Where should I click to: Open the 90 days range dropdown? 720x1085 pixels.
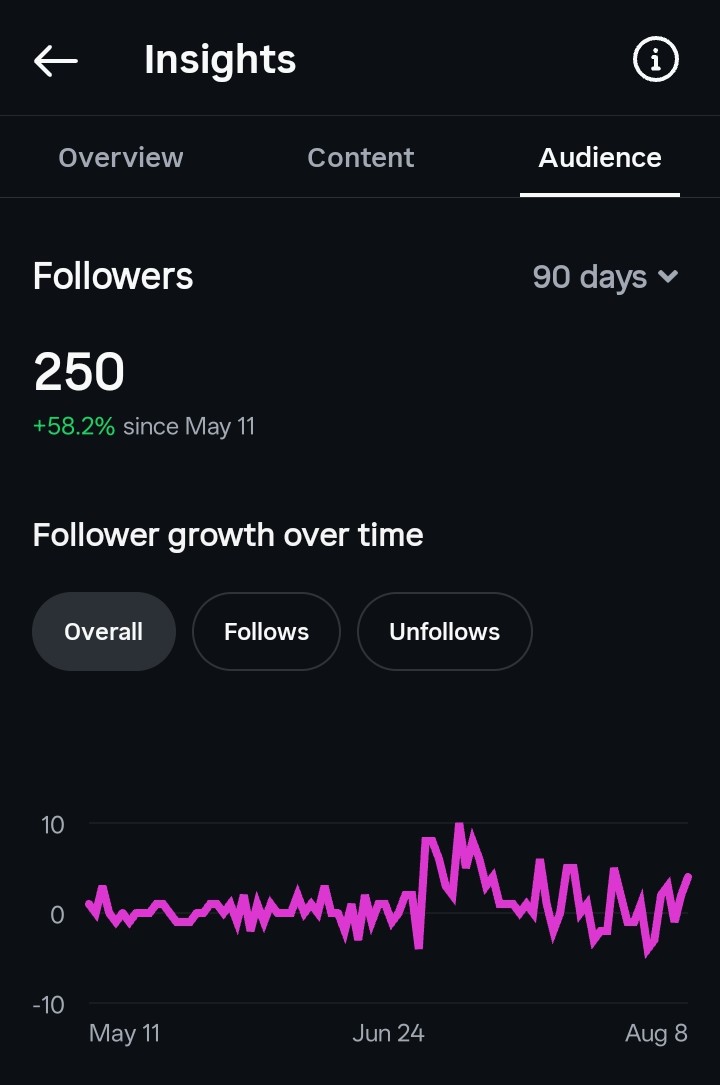605,277
